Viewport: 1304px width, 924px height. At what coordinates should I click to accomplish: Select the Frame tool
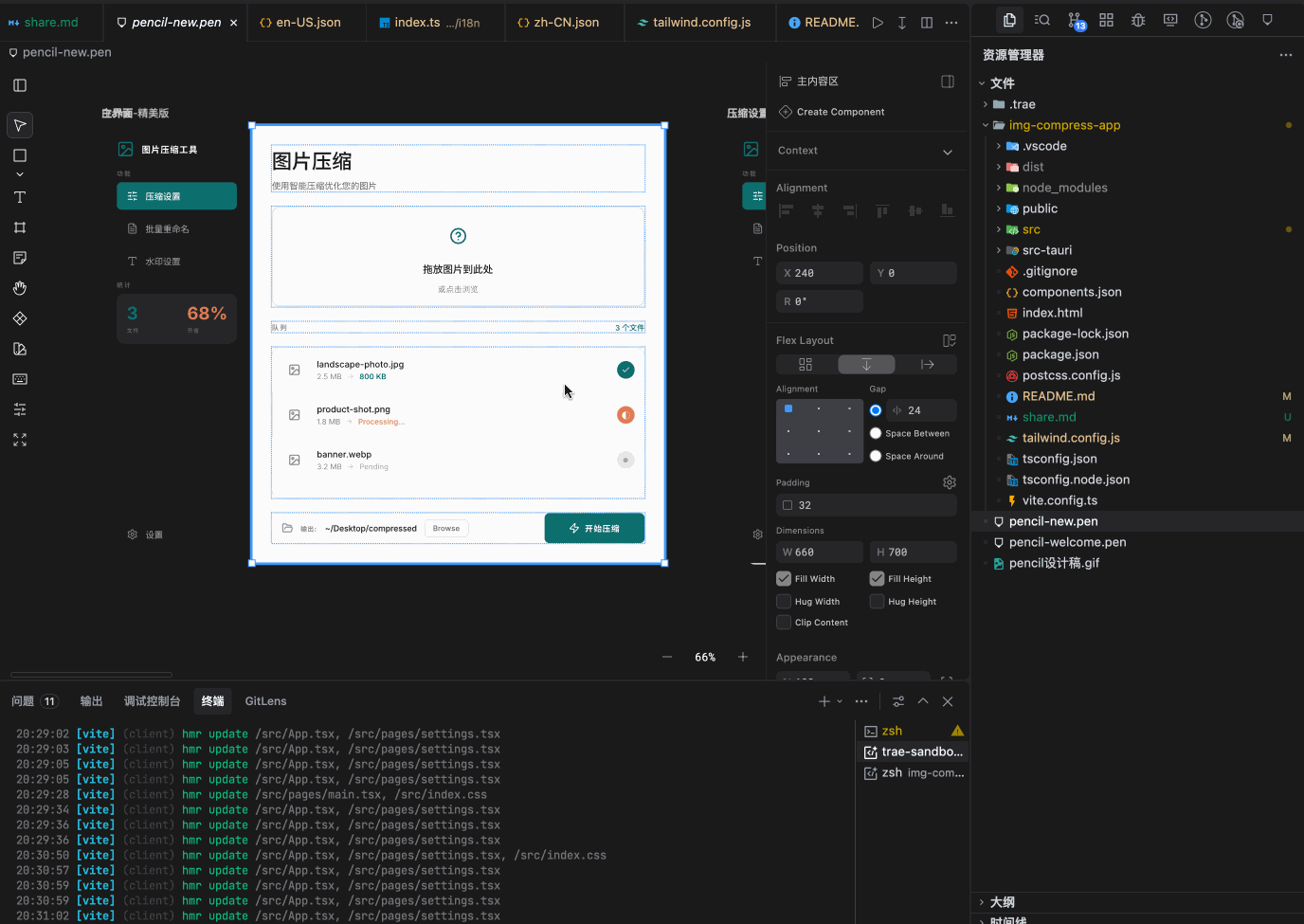[20, 227]
